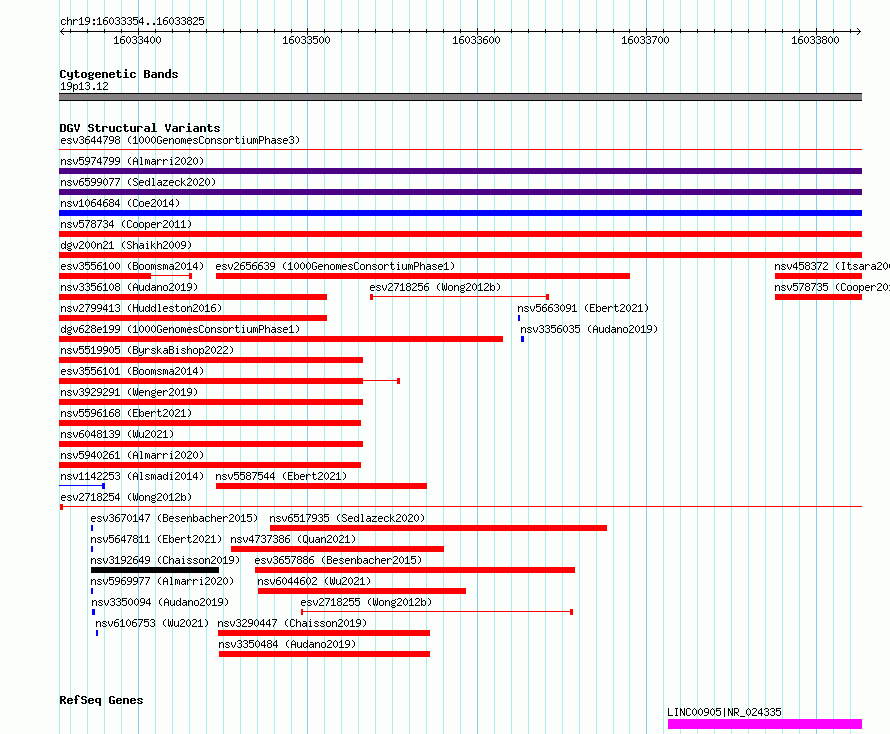This screenshot has width=890, height=734.
Task: Select the nsv5974799 (Almarri2020) purple variant bar
Action: (x=460, y=171)
